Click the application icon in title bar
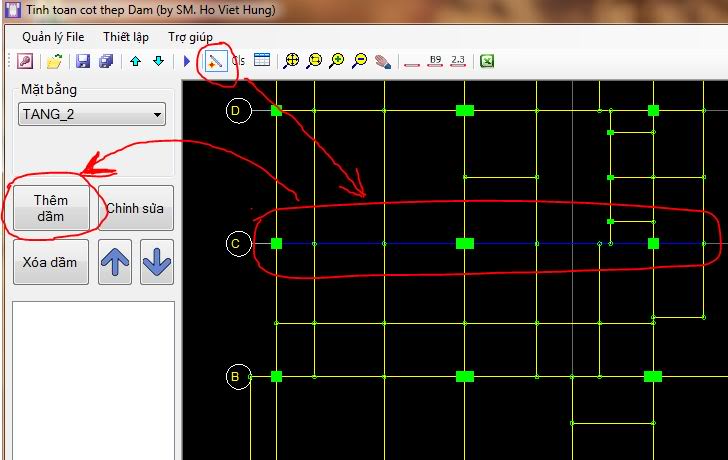Viewport: 728px width, 460px height. point(13,10)
